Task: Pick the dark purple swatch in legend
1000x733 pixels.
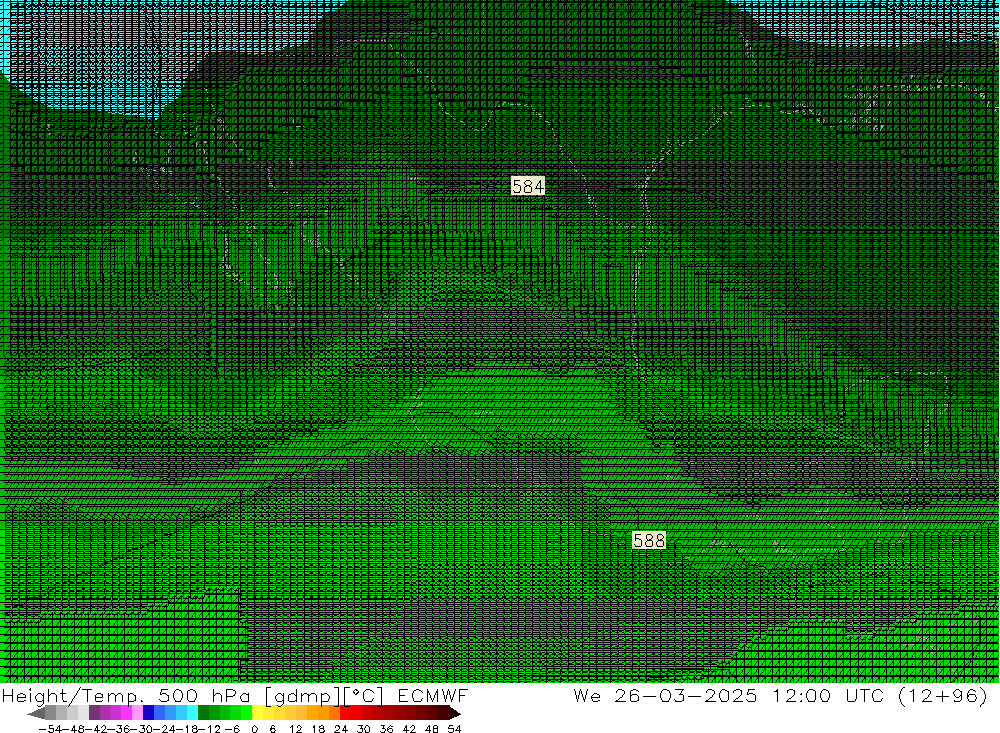Action: 94,713
